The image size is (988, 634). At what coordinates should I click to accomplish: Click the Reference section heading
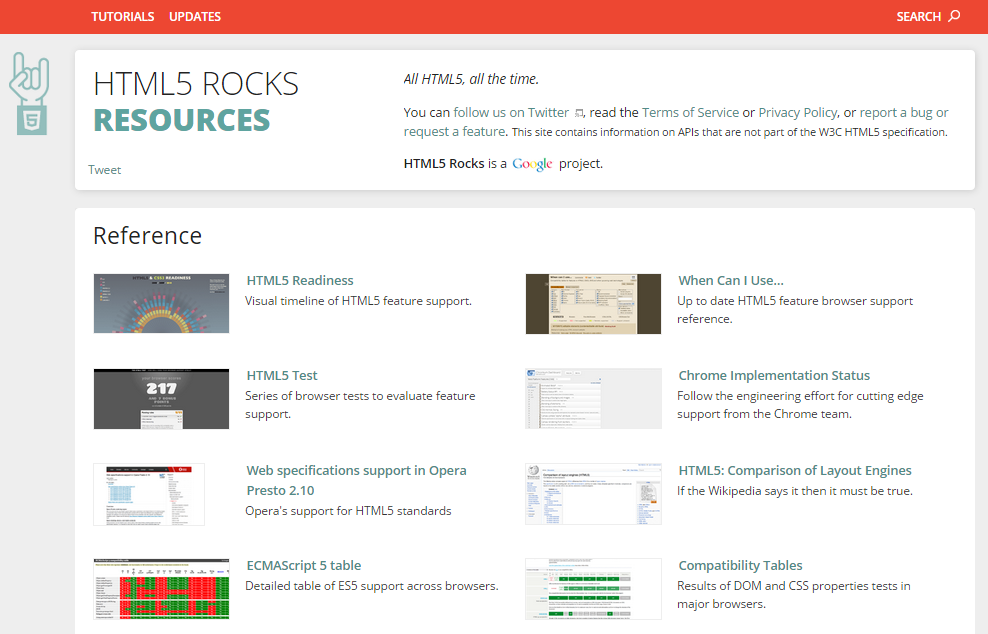147,236
